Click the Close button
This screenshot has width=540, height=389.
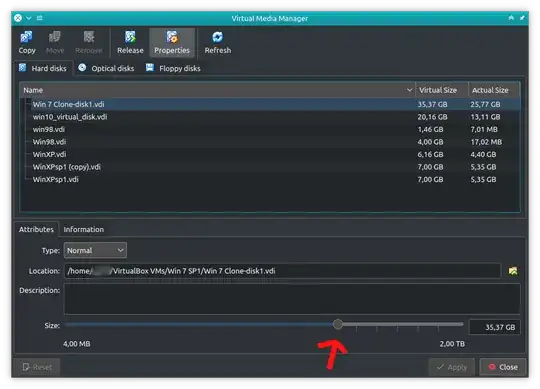click(503, 367)
